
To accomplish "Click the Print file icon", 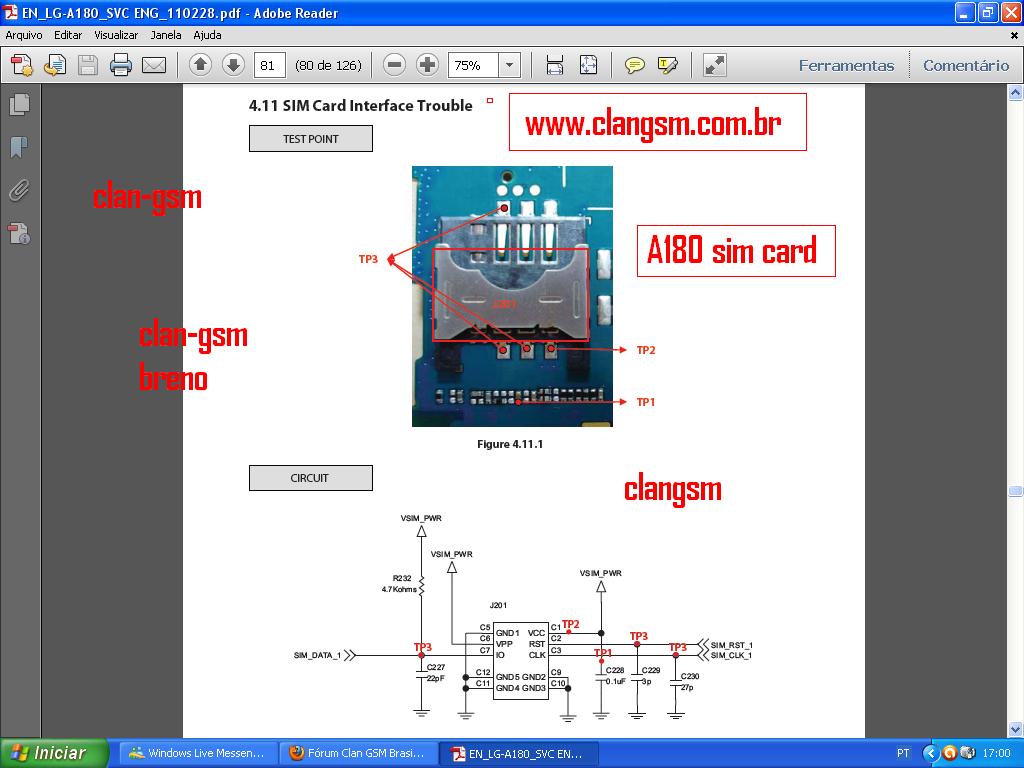I will 121,66.
